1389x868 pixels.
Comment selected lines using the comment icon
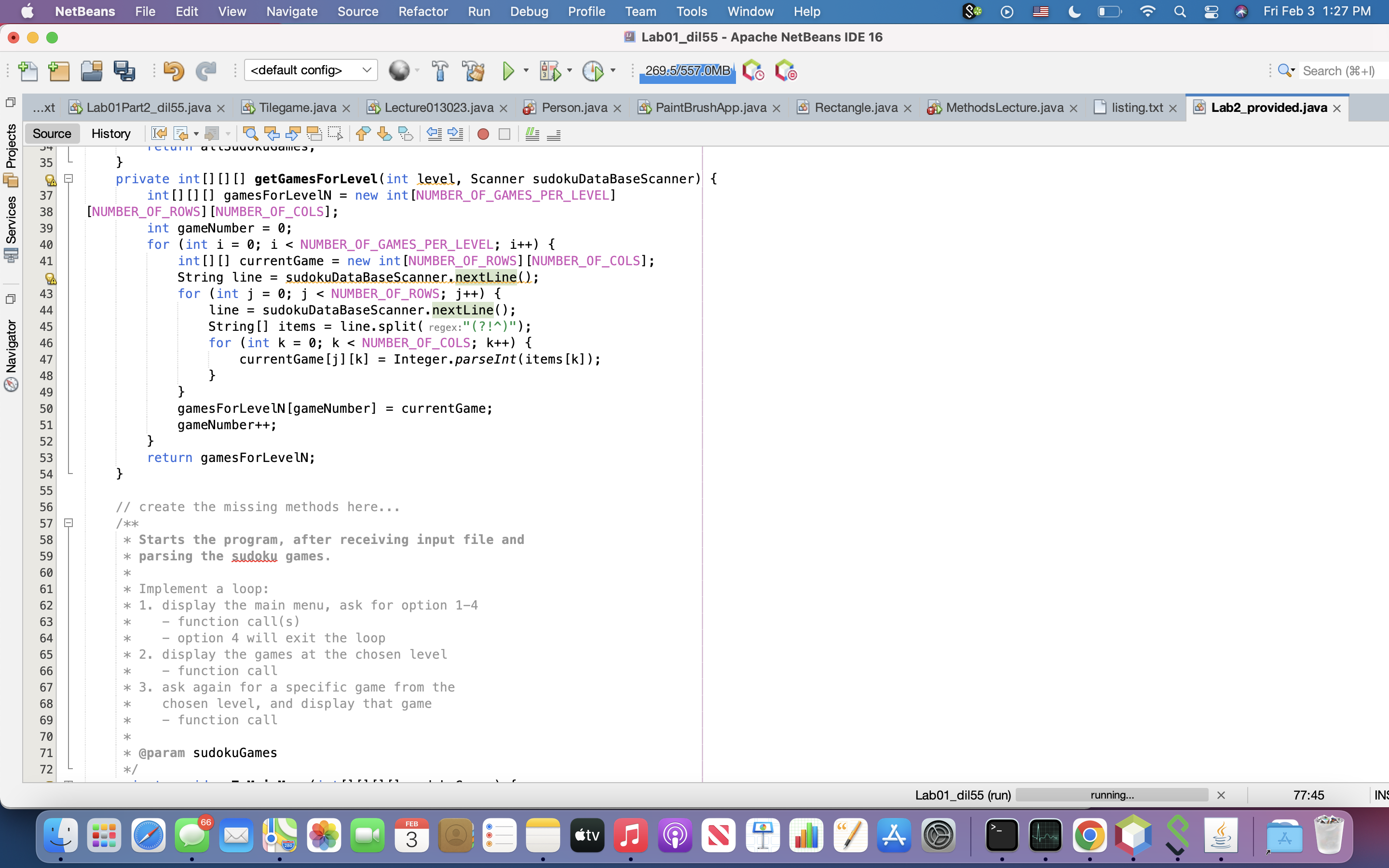(x=532, y=134)
